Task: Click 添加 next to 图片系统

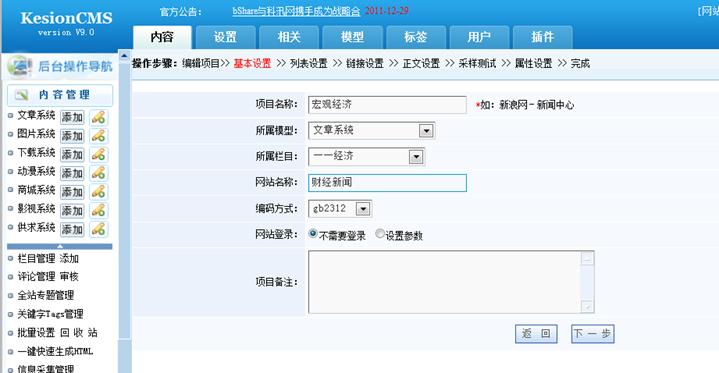Action: click(x=72, y=136)
